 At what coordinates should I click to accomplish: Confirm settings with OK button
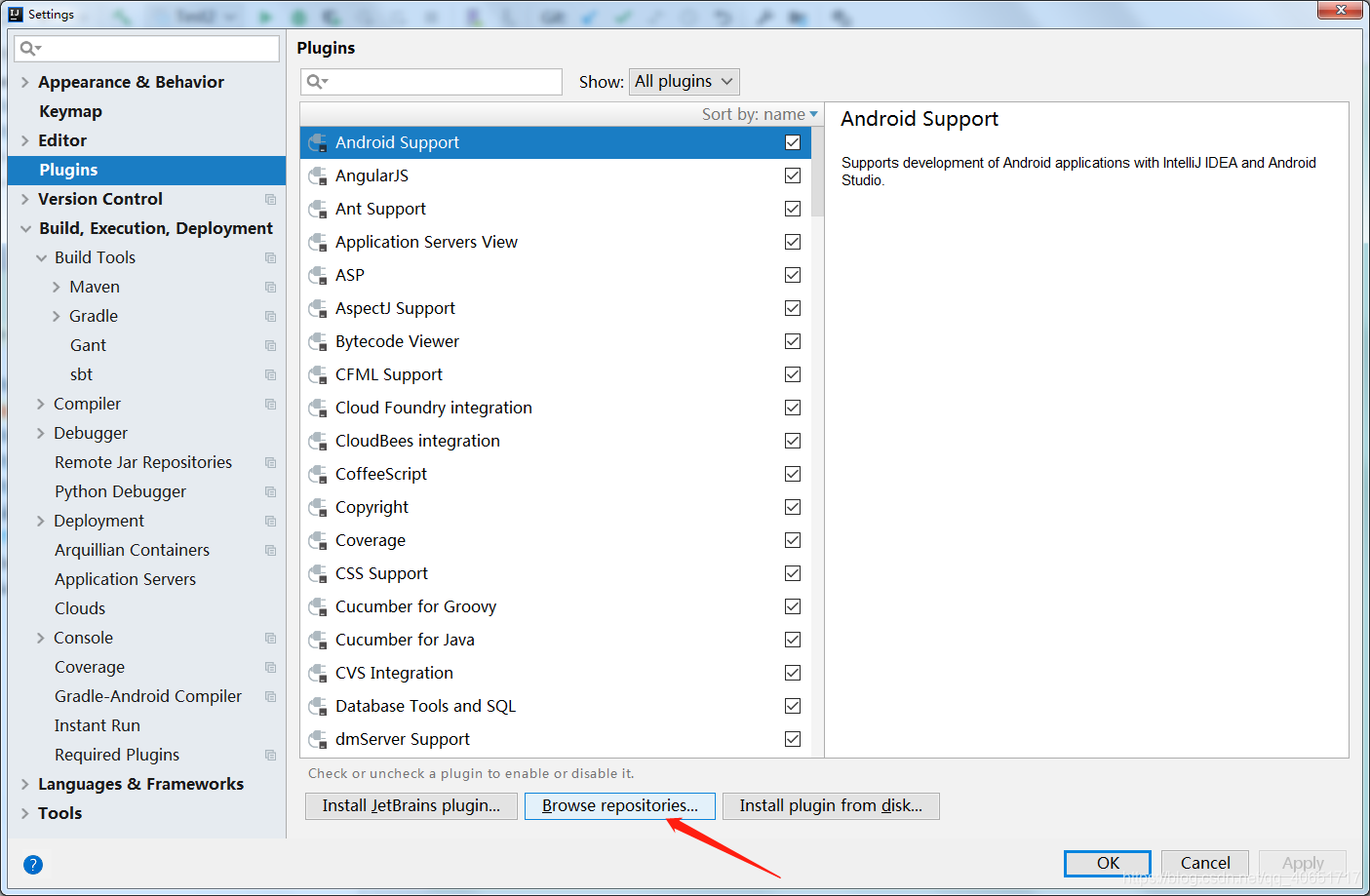[1108, 864]
